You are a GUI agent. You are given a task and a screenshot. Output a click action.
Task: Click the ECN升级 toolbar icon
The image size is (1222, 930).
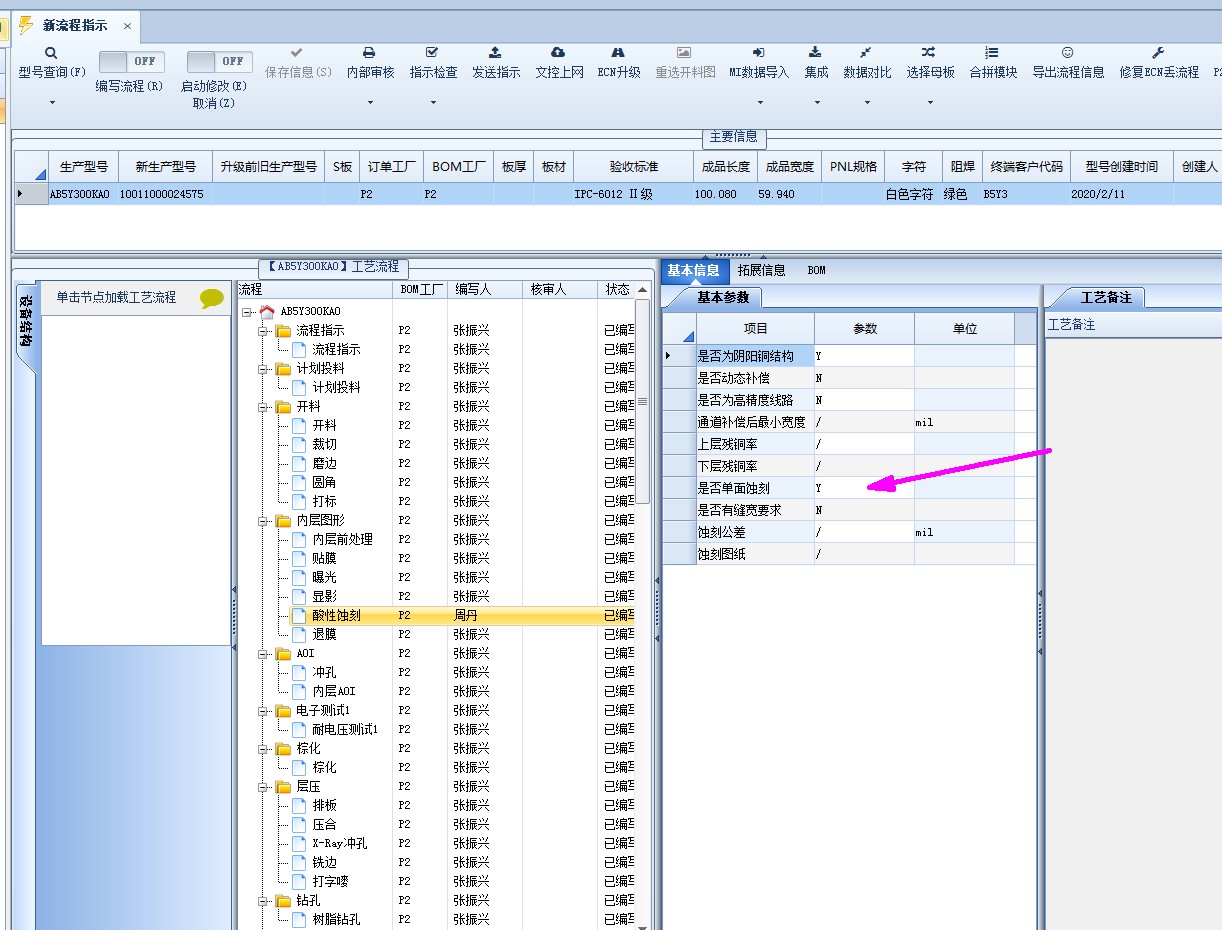tap(618, 53)
